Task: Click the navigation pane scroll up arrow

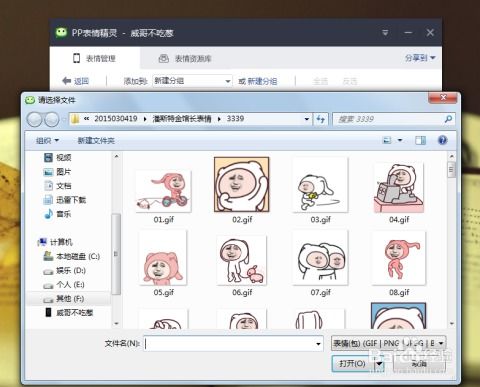Action: pos(116,156)
